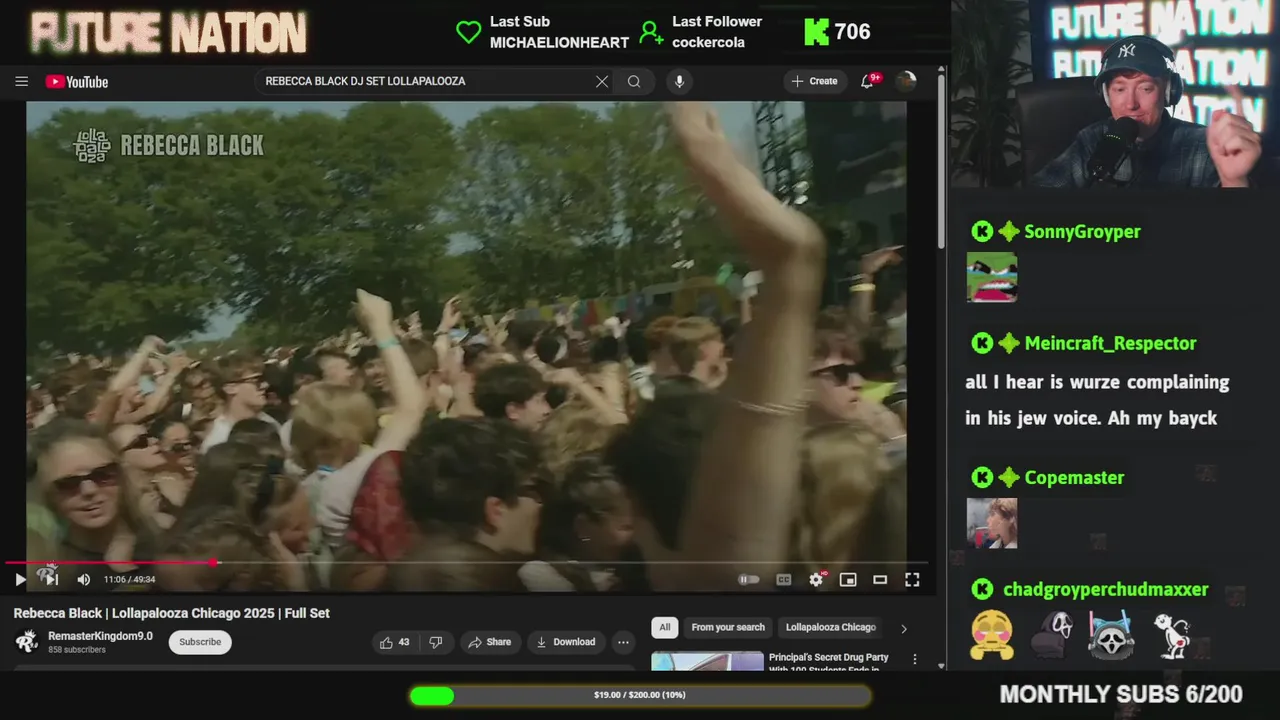Select the Lollapalooza Chicago chip

830,627
